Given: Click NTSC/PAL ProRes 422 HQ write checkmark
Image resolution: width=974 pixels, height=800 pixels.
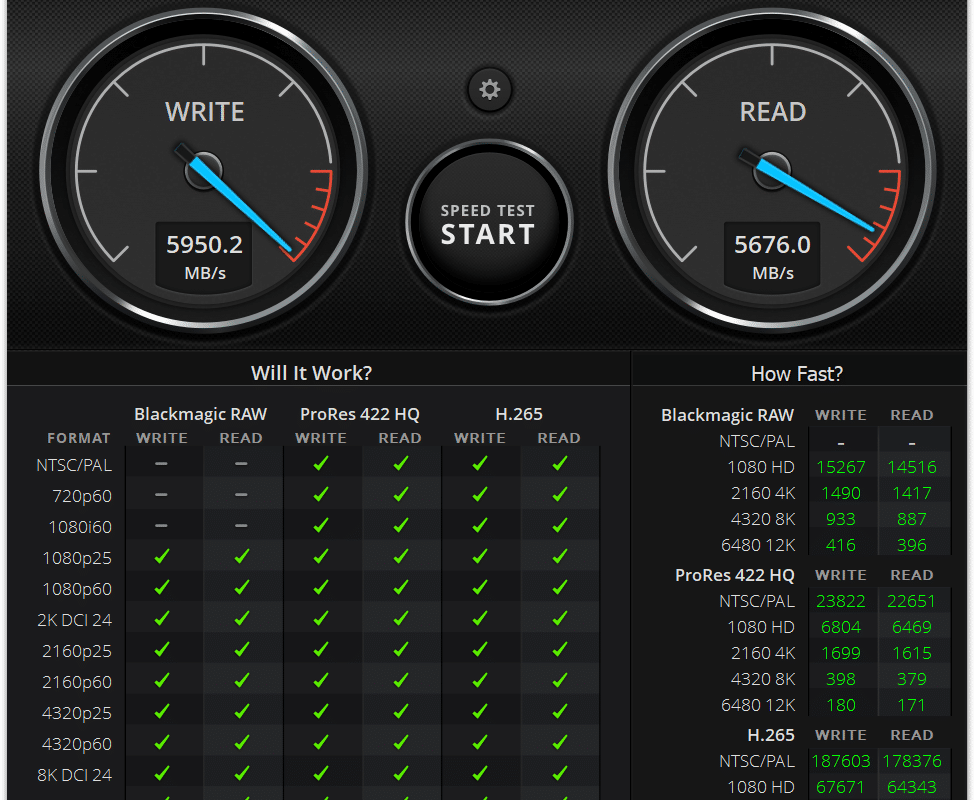Looking at the screenshot, I should 321,463.
